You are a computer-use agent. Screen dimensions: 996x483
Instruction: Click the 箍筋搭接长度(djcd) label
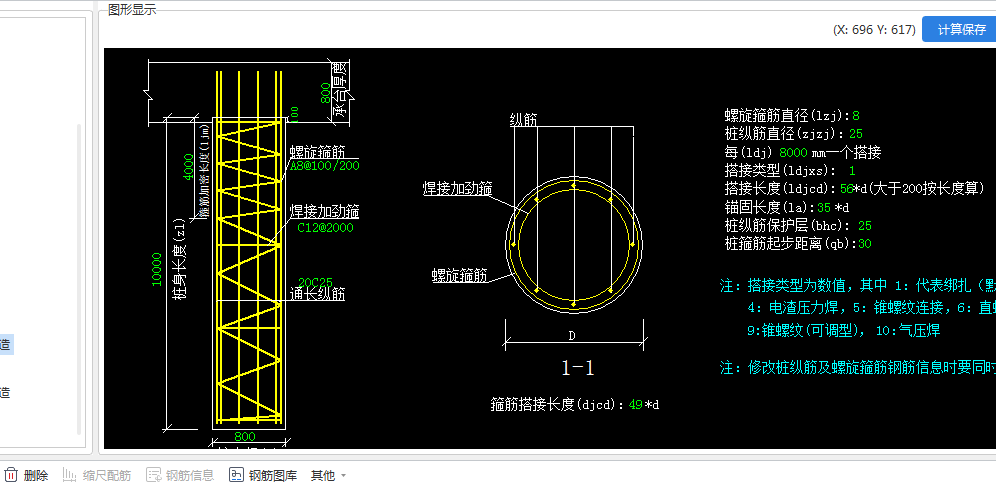(559, 404)
